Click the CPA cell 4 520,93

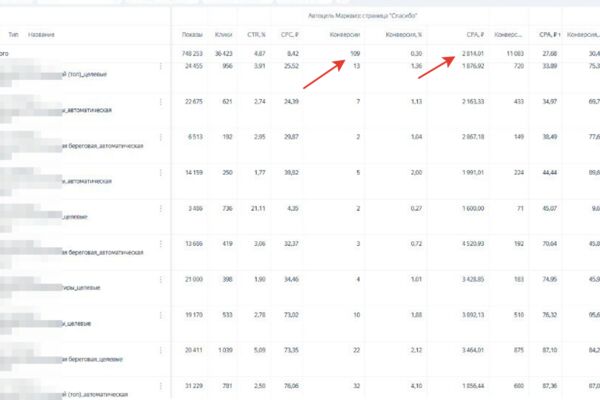pos(473,244)
